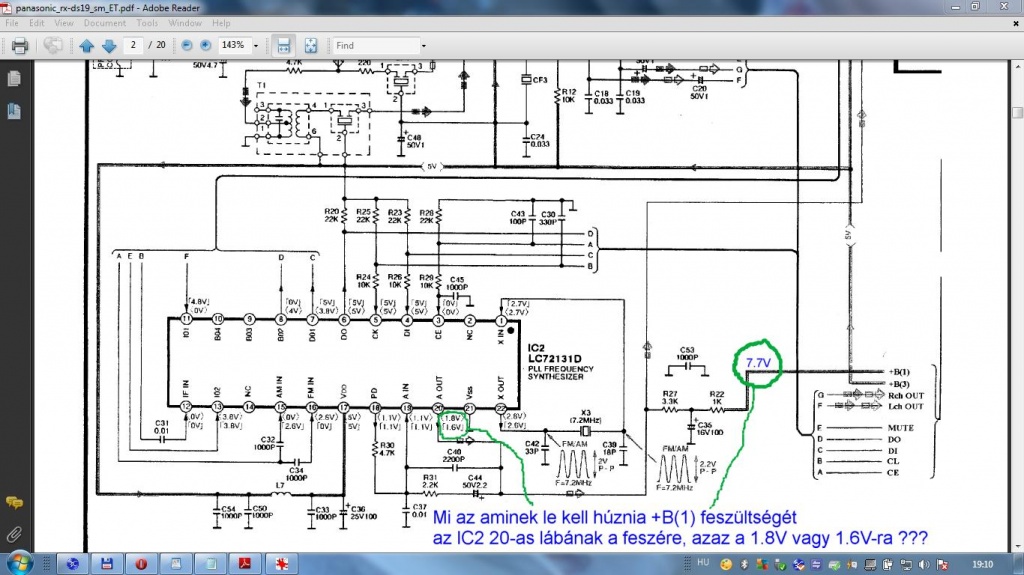This screenshot has height=575, width=1024.
Task: Open the Windows Start button
Action: click(x=19, y=563)
